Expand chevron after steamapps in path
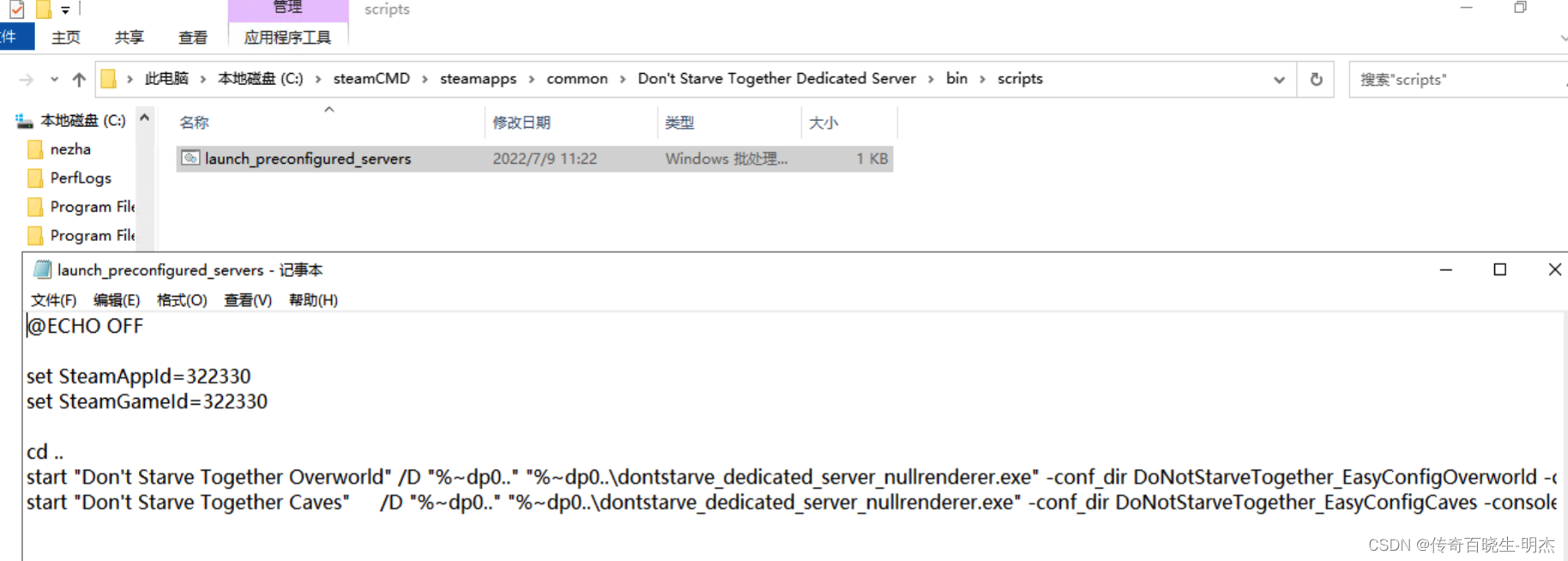1568x561 pixels. pyautogui.click(x=532, y=79)
